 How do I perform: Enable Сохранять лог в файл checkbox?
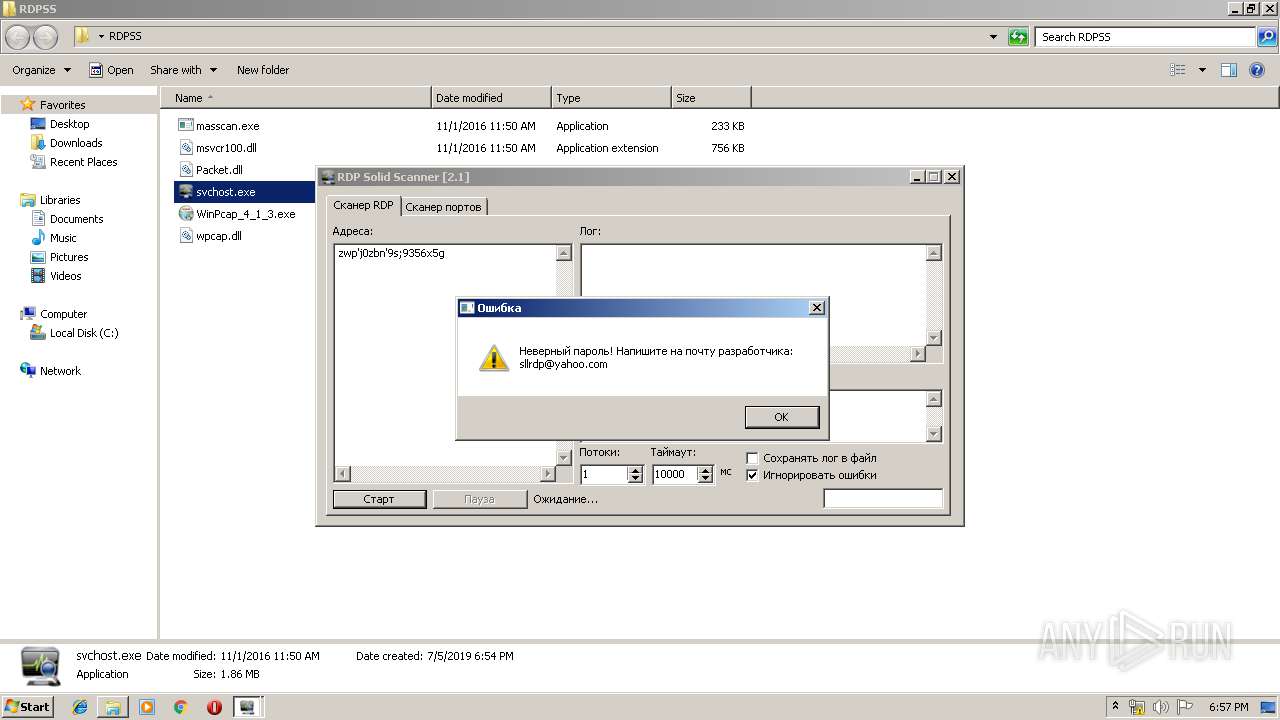pyautogui.click(x=753, y=458)
